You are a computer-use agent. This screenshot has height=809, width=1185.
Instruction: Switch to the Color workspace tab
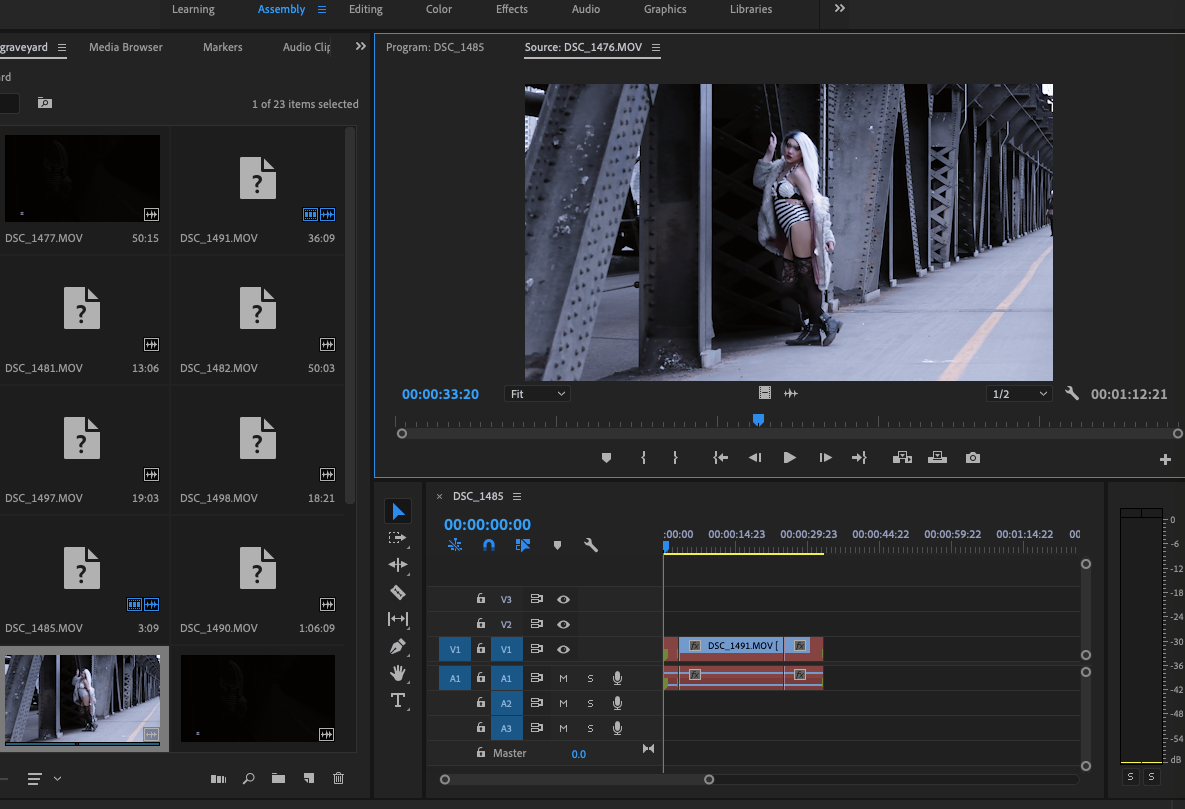coord(438,9)
